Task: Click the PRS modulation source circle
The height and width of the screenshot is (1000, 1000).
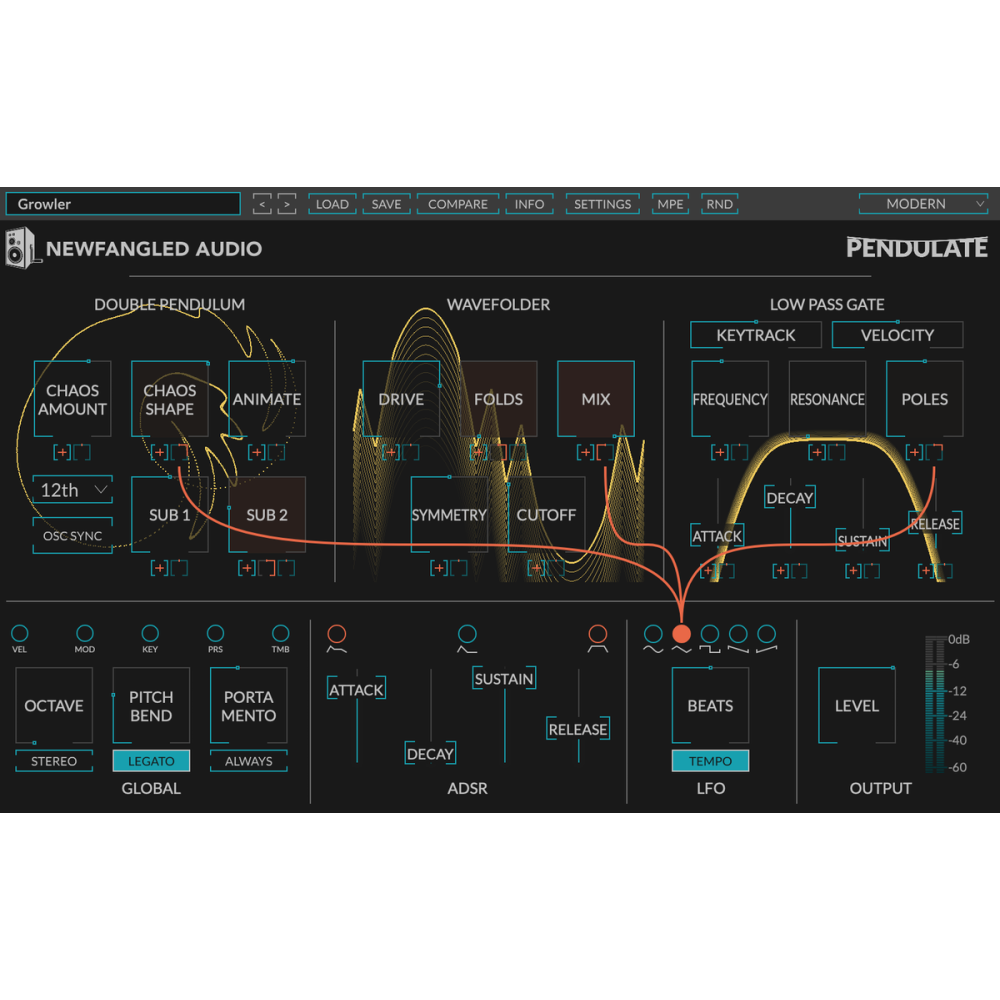Action: (216, 633)
